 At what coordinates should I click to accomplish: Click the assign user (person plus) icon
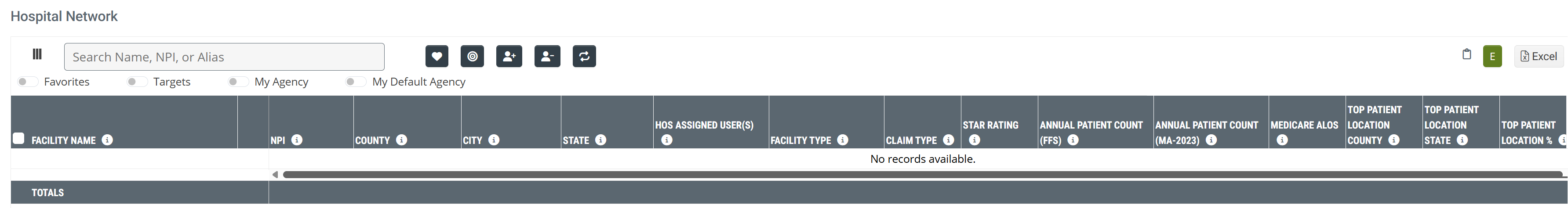[509, 57]
